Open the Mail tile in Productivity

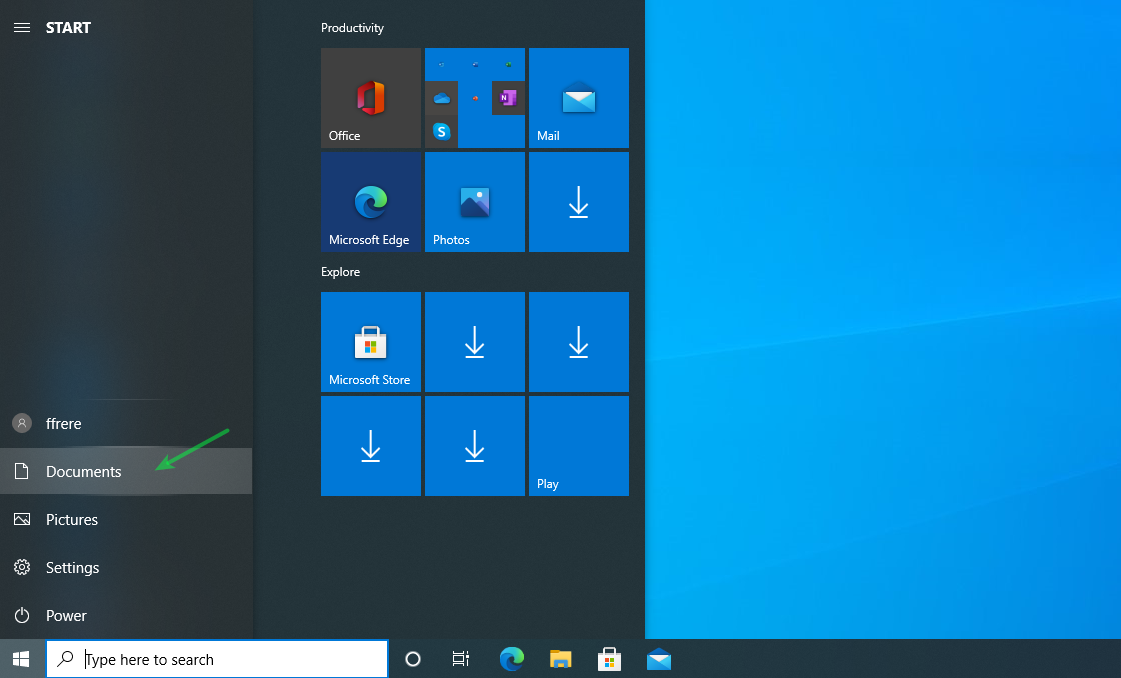point(579,98)
